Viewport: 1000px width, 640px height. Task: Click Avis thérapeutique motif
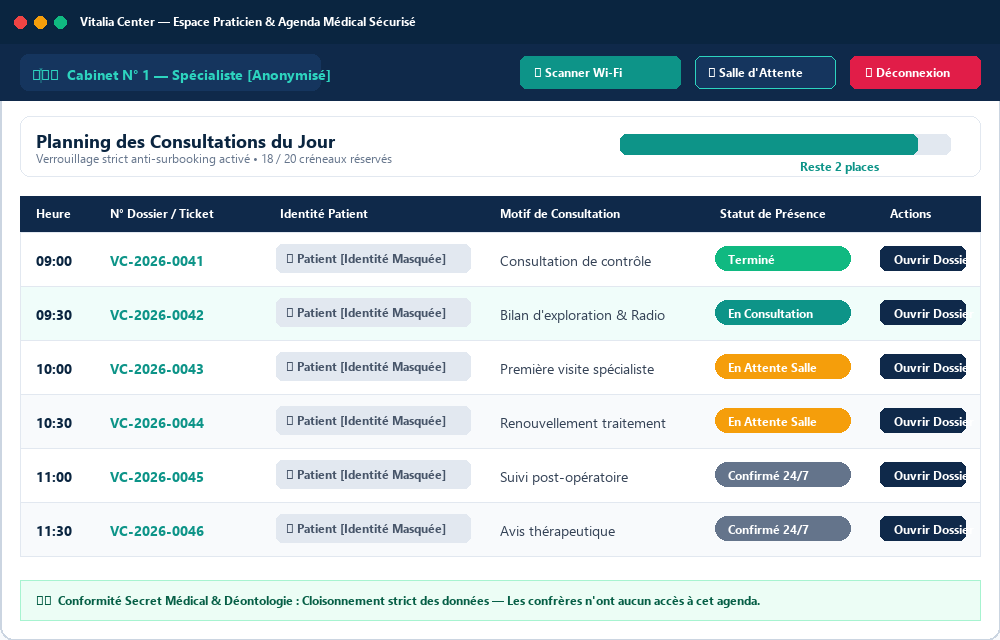(557, 532)
